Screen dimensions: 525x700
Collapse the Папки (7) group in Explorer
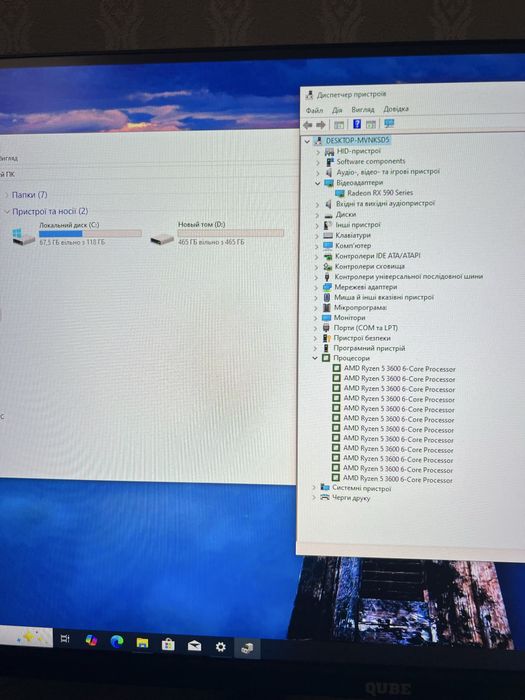tap(6, 195)
